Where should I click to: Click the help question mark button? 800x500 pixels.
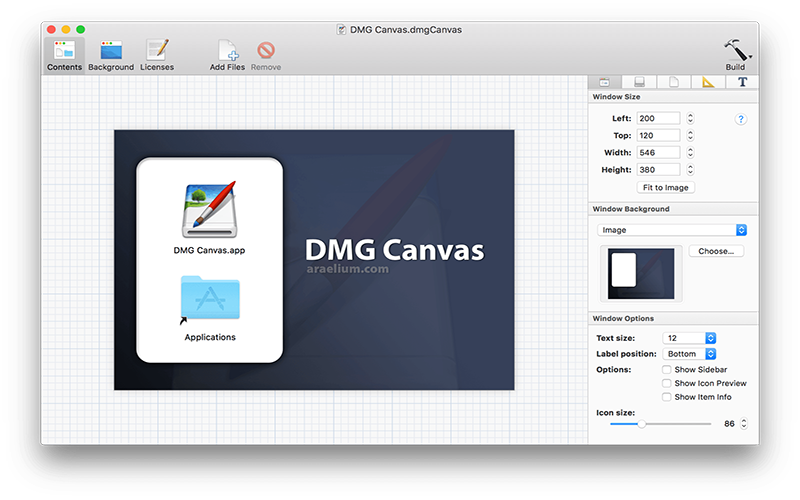[x=741, y=119]
